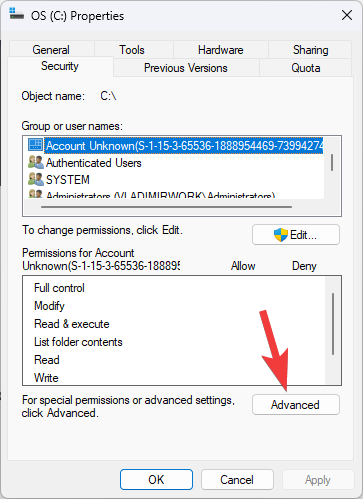363x499 pixels.
Task: Cancel the properties dialog
Action: [x=237, y=480]
